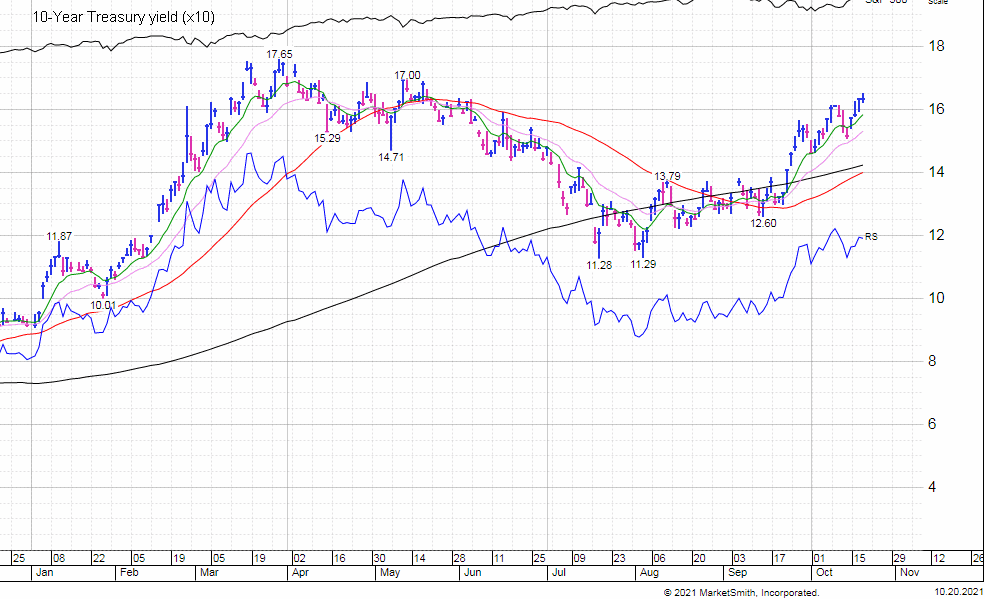Select the 11 date tick in June

[x=499, y=558]
